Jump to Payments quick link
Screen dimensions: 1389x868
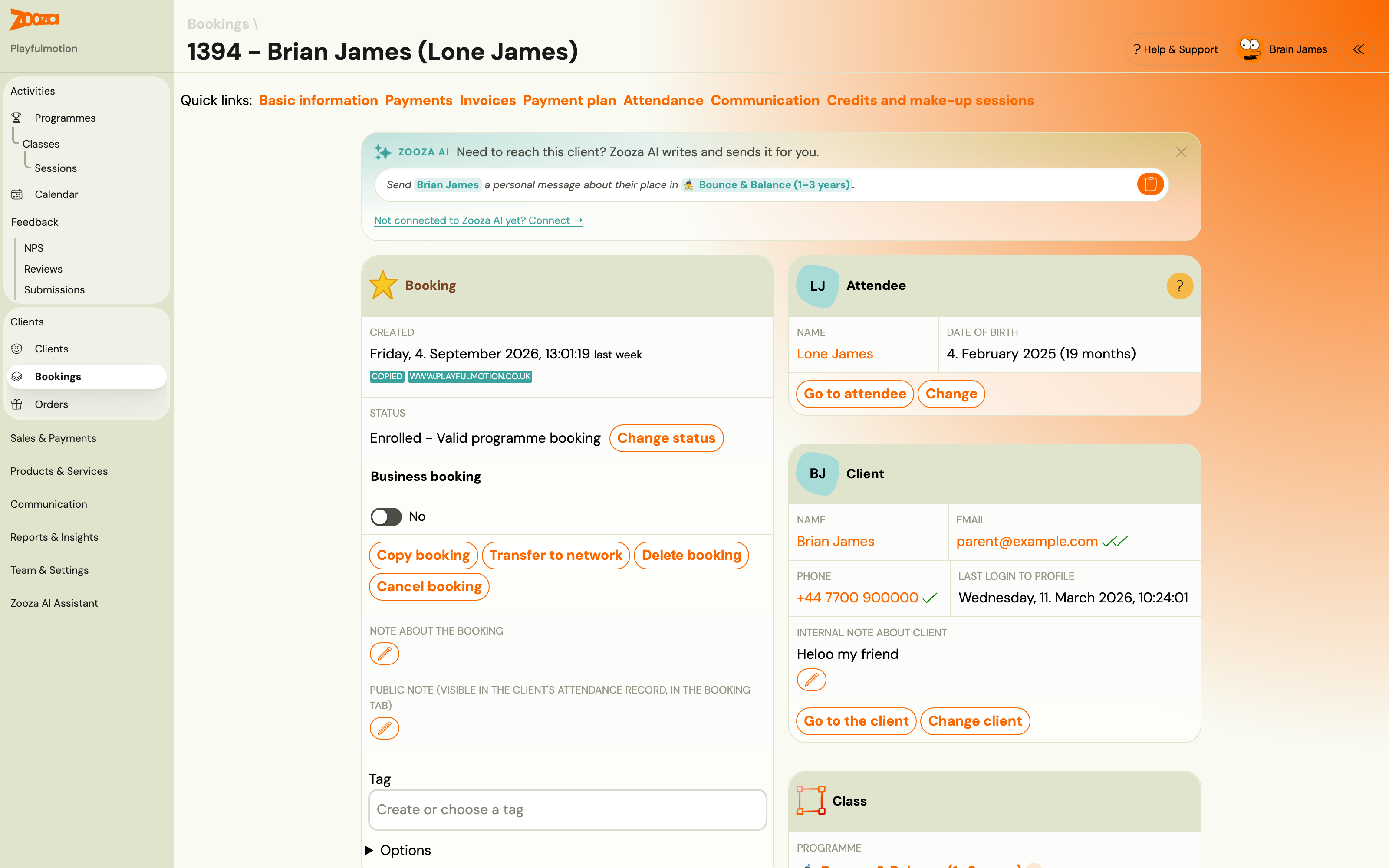(x=418, y=100)
